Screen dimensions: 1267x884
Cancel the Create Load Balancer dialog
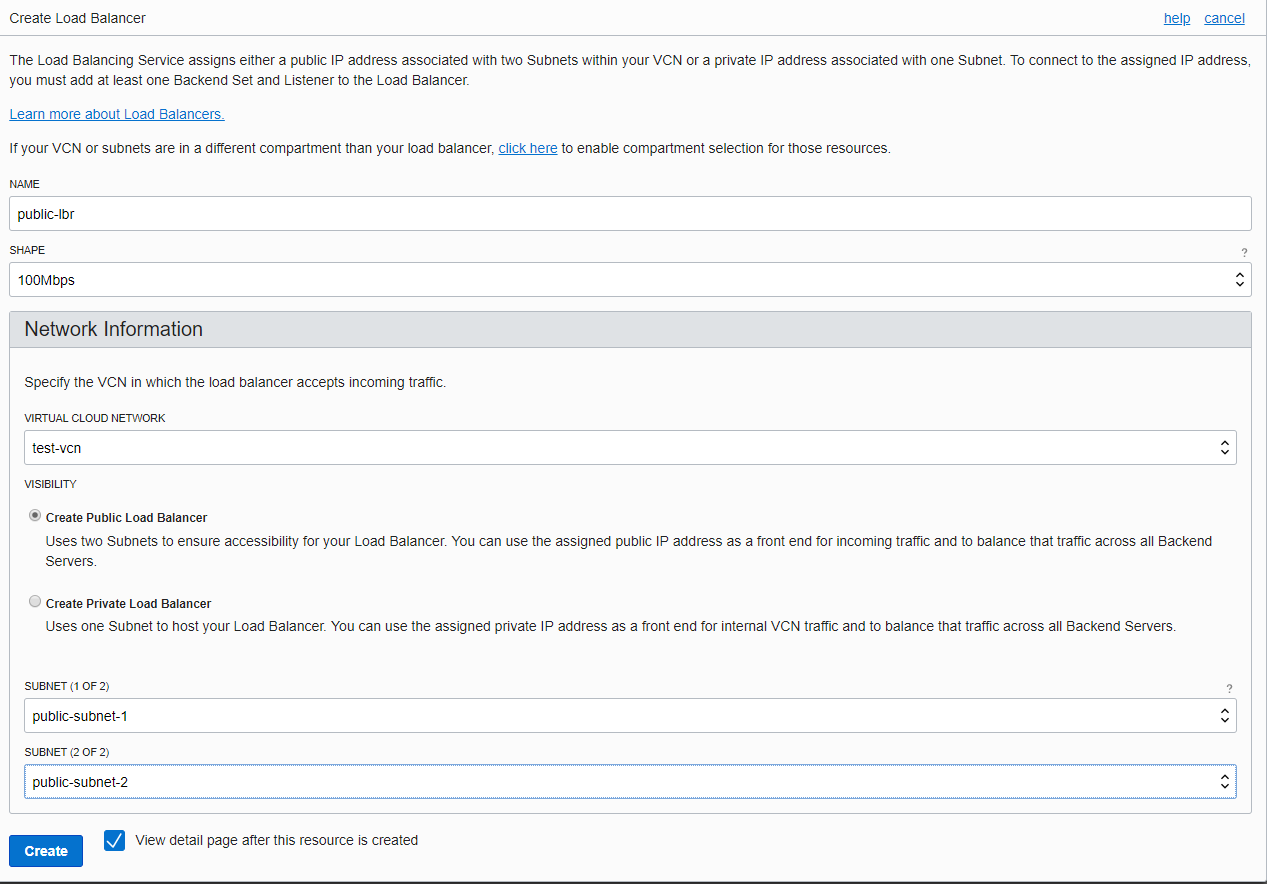tap(1224, 18)
